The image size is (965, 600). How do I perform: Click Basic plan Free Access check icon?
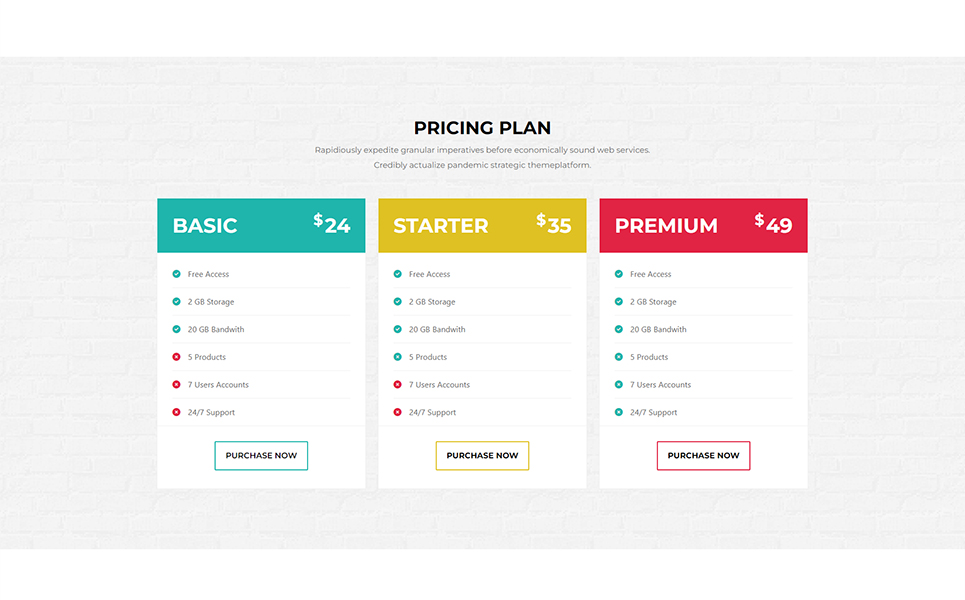(x=177, y=274)
